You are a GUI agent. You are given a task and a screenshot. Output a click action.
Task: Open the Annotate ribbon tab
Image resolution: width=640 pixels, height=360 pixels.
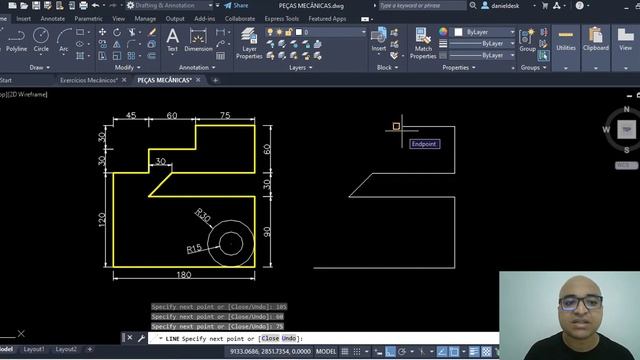tap(52, 19)
